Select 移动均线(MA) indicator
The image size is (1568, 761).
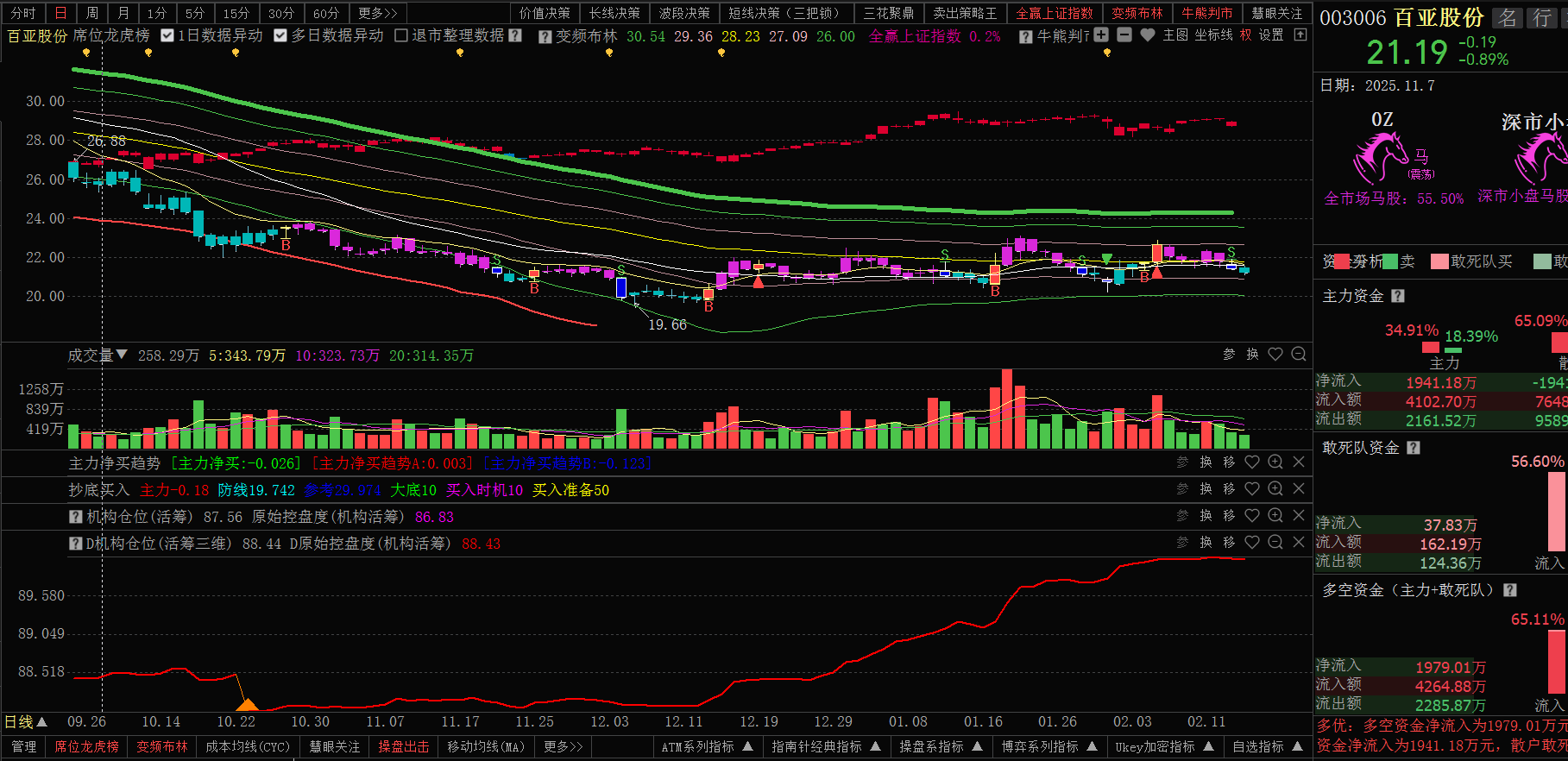[x=486, y=746]
